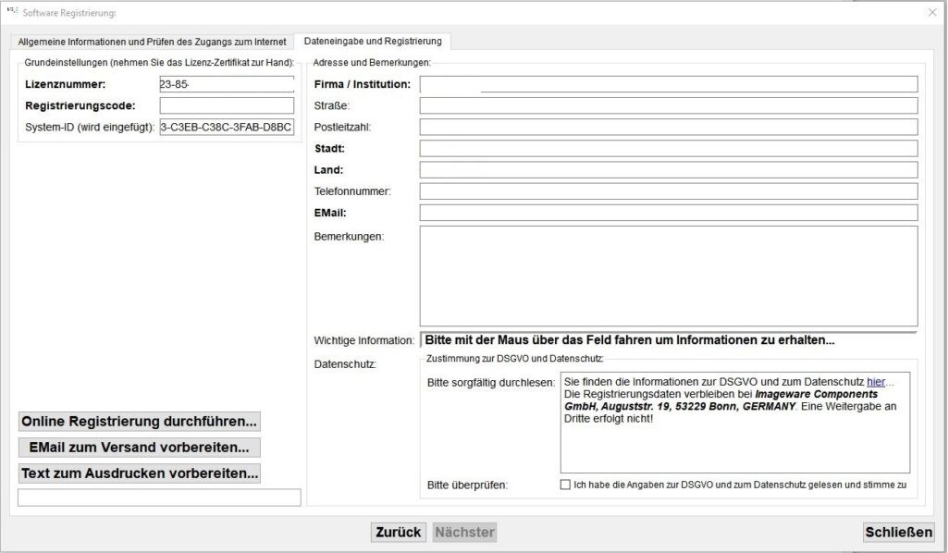Screen dimensions: 948x553
Task: Switch to Allgemeine Informationen tab
Action: click(152, 42)
